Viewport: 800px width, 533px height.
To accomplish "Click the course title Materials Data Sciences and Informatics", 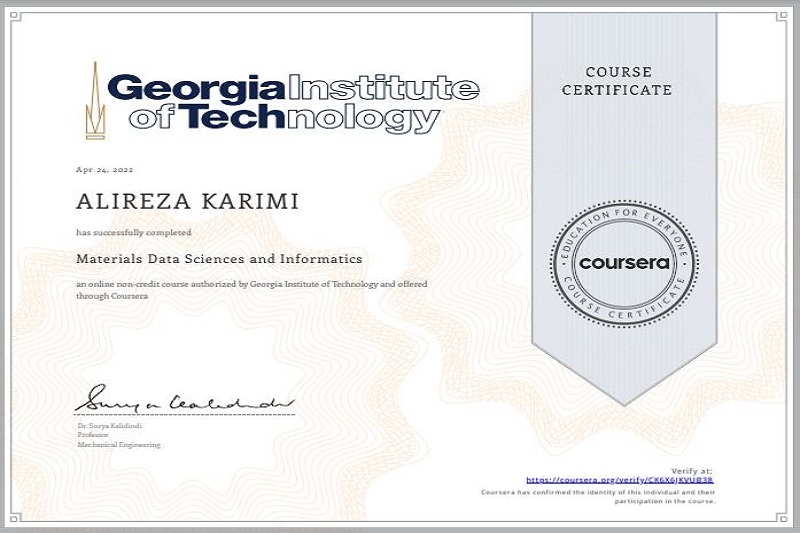I will 219,258.
